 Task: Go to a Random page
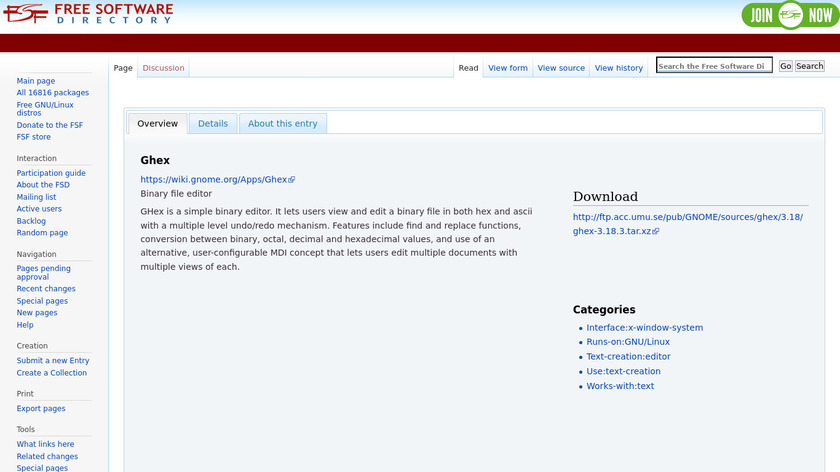pyautogui.click(x=42, y=233)
